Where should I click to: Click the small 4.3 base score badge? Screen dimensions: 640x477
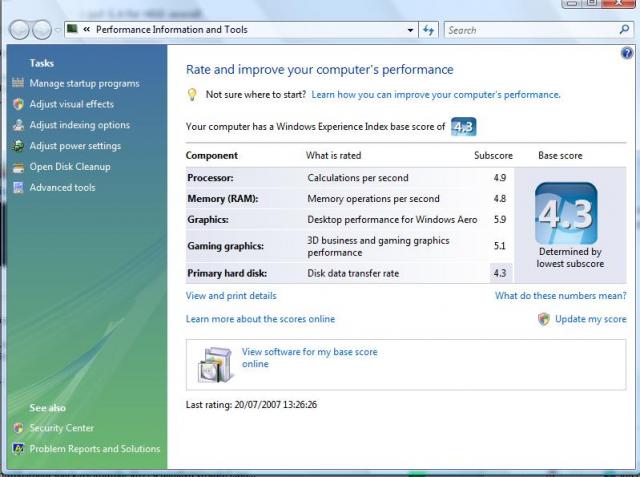pos(463,127)
